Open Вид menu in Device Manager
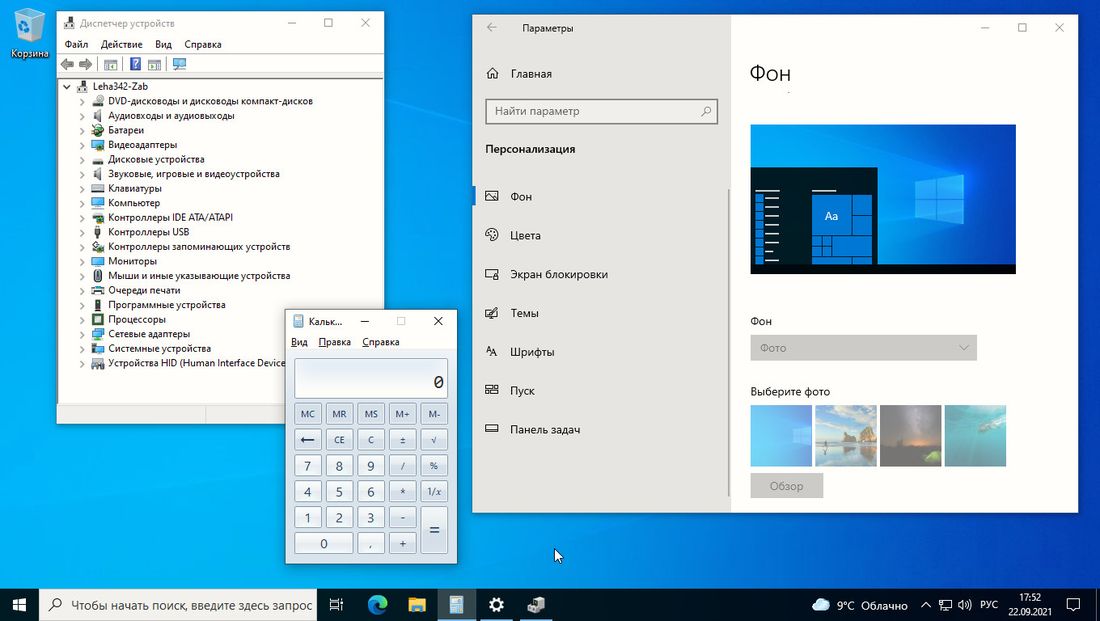This screenshot has width=1100, height=621. tap(163, 44)
